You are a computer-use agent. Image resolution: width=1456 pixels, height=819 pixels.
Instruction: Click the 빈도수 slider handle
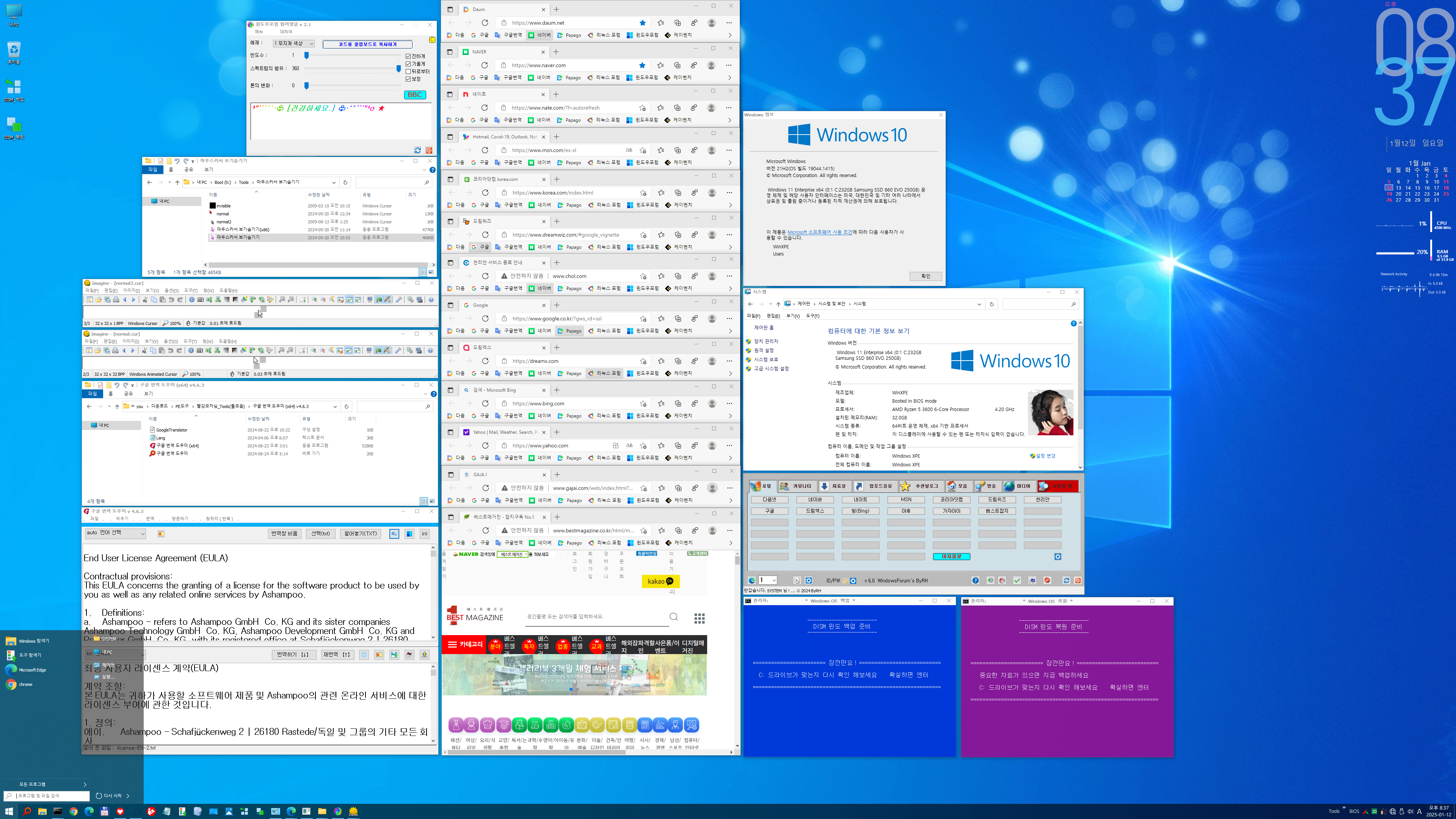[x=306, y=55]
